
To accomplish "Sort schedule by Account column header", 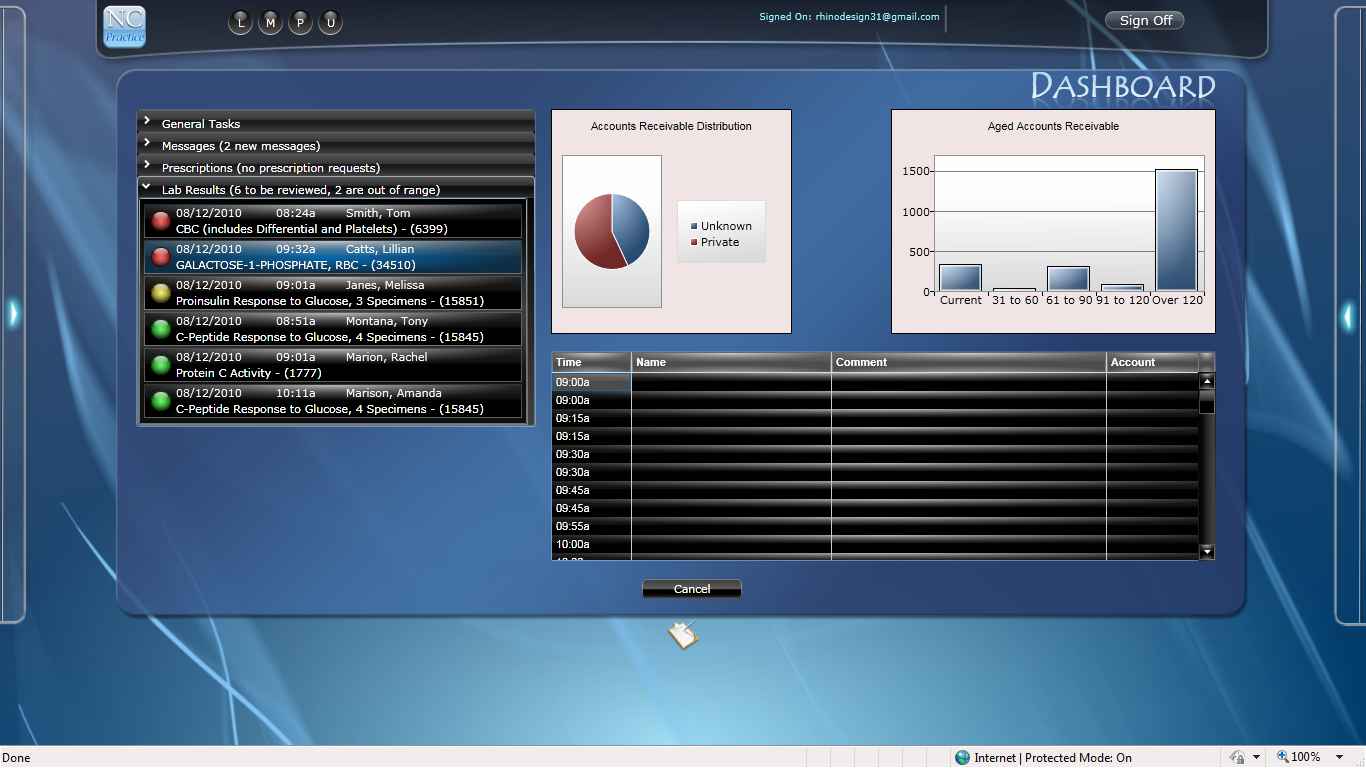I will coord(1153,362).
